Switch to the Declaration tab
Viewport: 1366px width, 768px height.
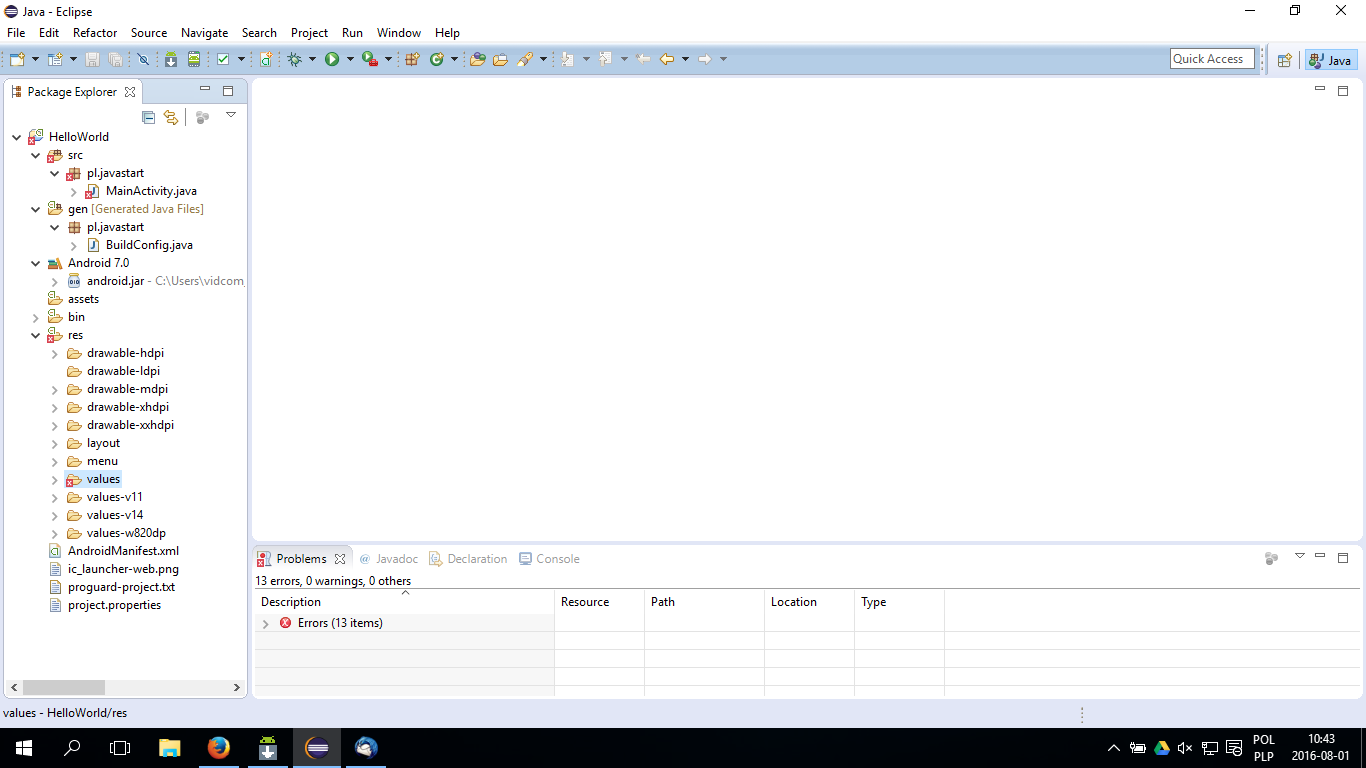(468, 559)
